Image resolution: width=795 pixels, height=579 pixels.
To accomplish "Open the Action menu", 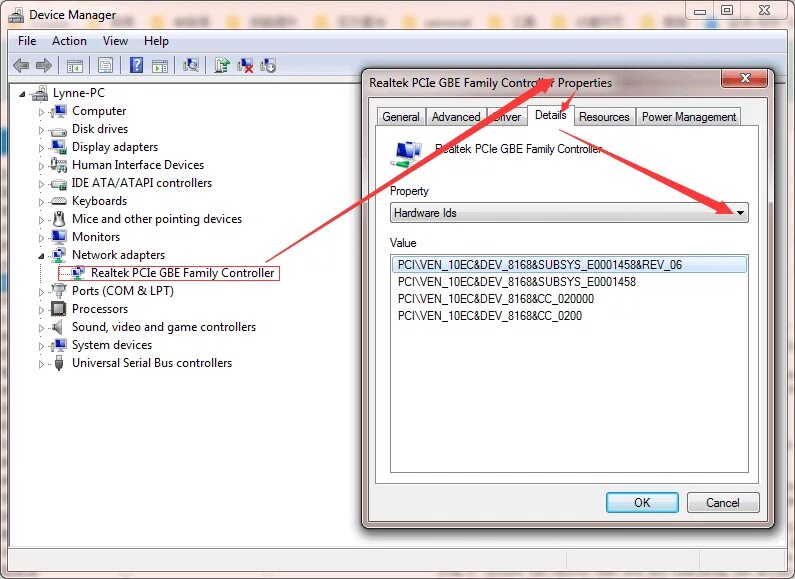I will tap(69, 41).
